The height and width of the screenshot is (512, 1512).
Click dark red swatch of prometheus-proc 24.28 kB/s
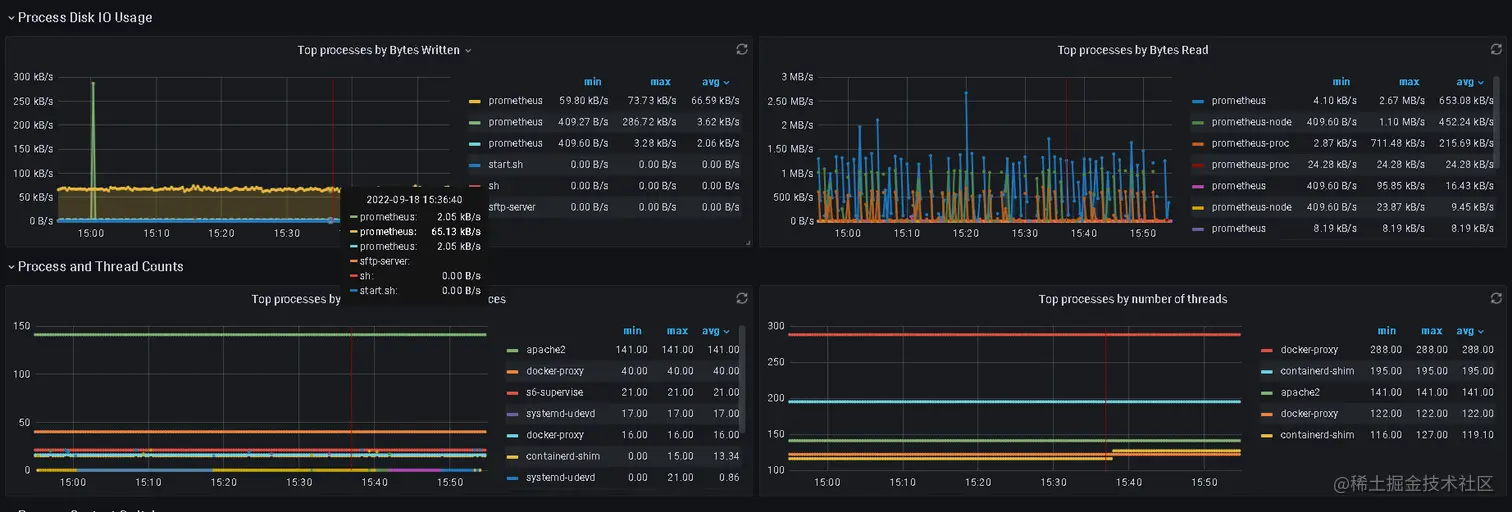1198,165
